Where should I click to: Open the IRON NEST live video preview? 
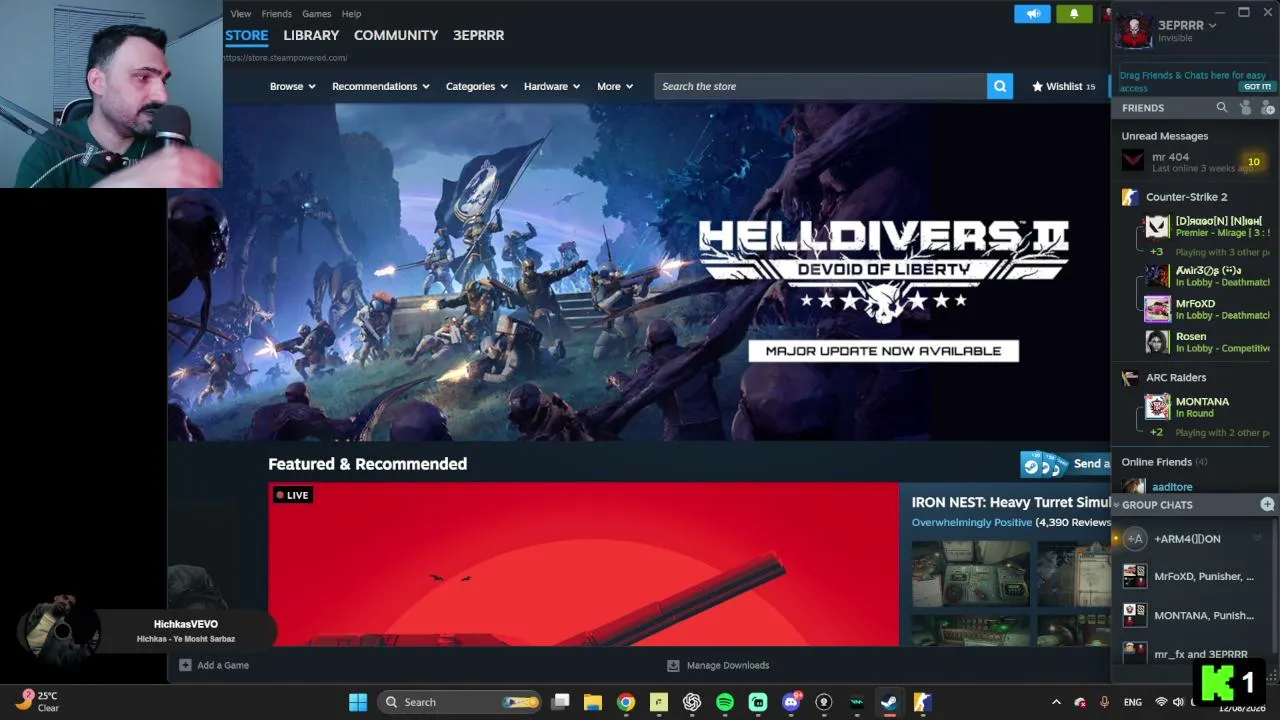(584, 564)
